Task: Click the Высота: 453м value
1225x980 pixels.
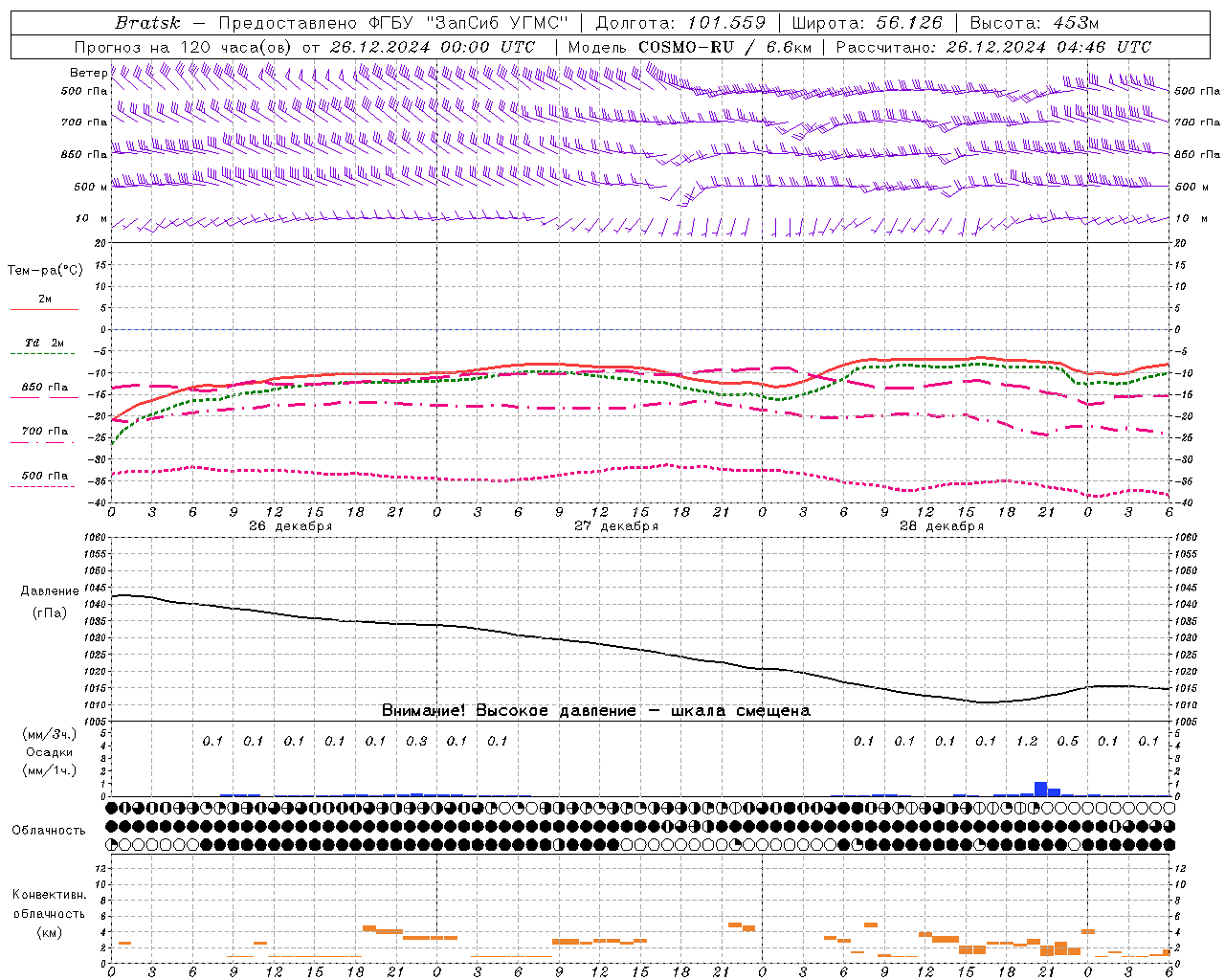Action: coord(1035,23)
